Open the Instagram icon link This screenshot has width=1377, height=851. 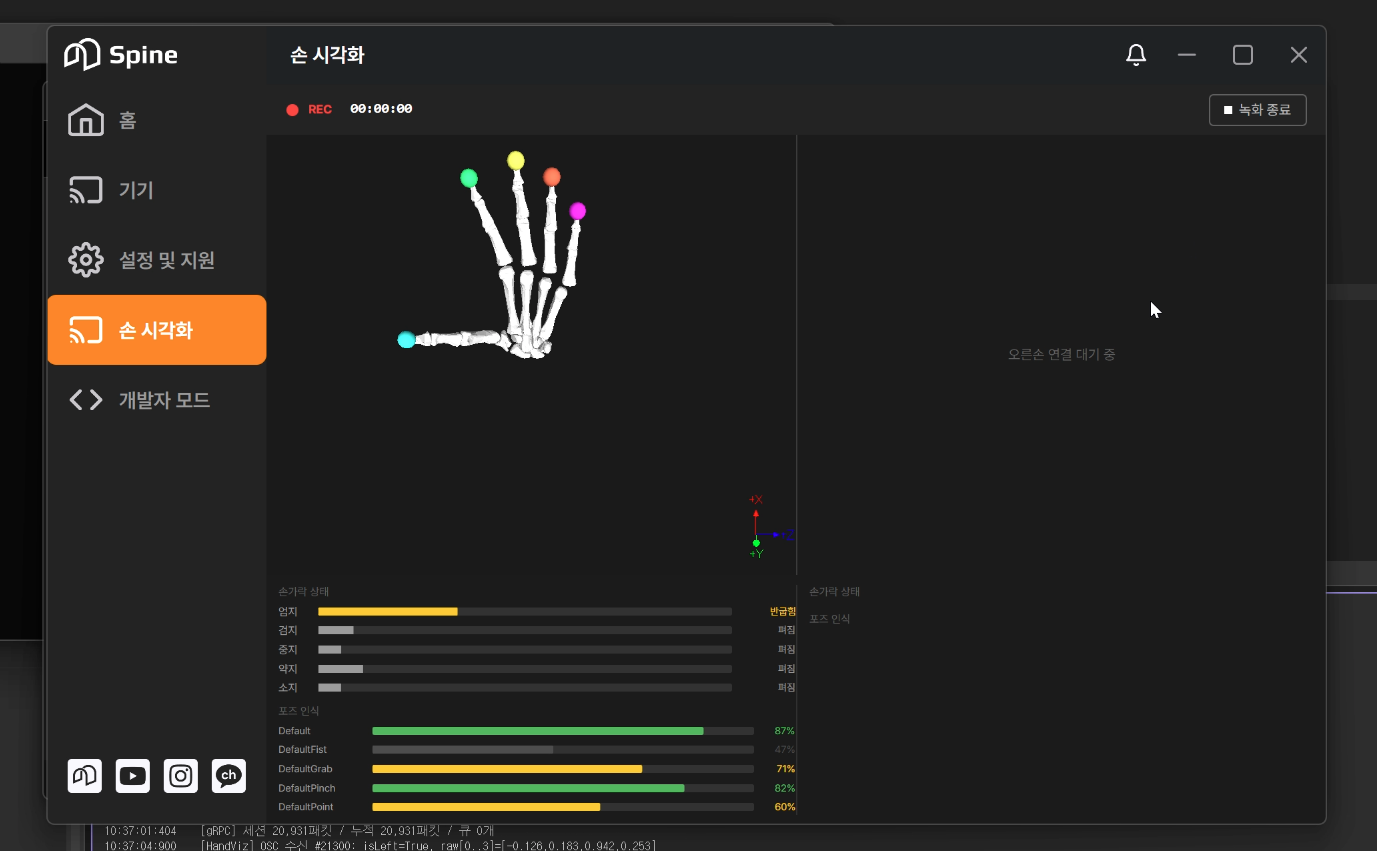[181, 776]
